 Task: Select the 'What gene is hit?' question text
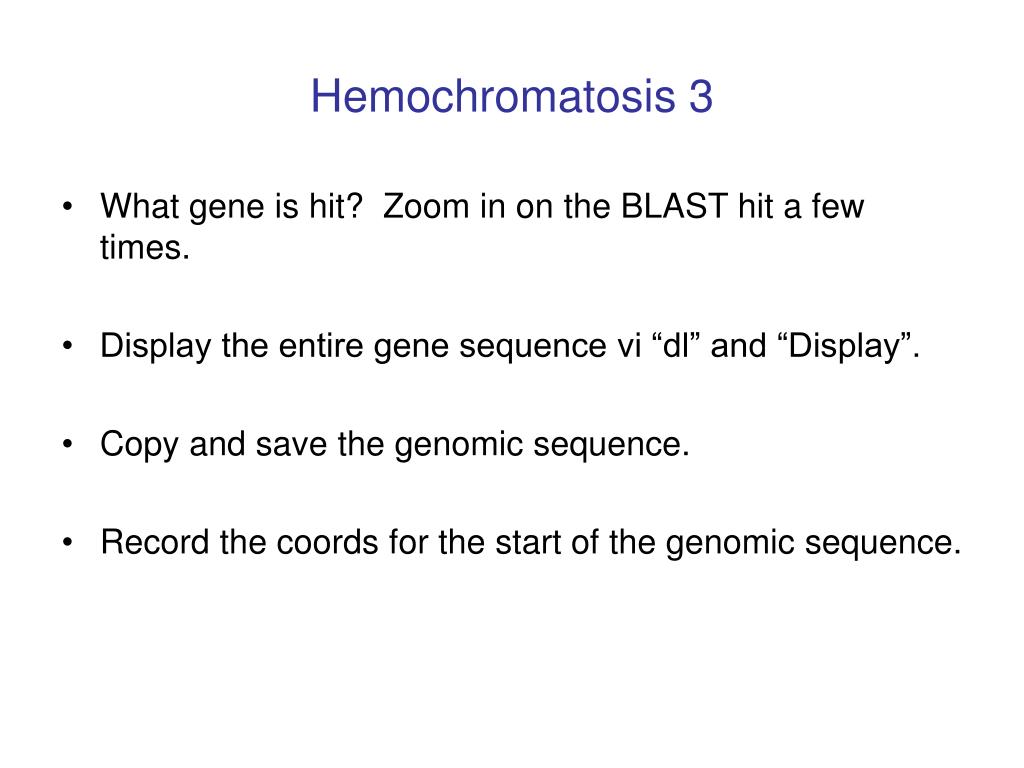pyautogui.click(x=231, y=207)
